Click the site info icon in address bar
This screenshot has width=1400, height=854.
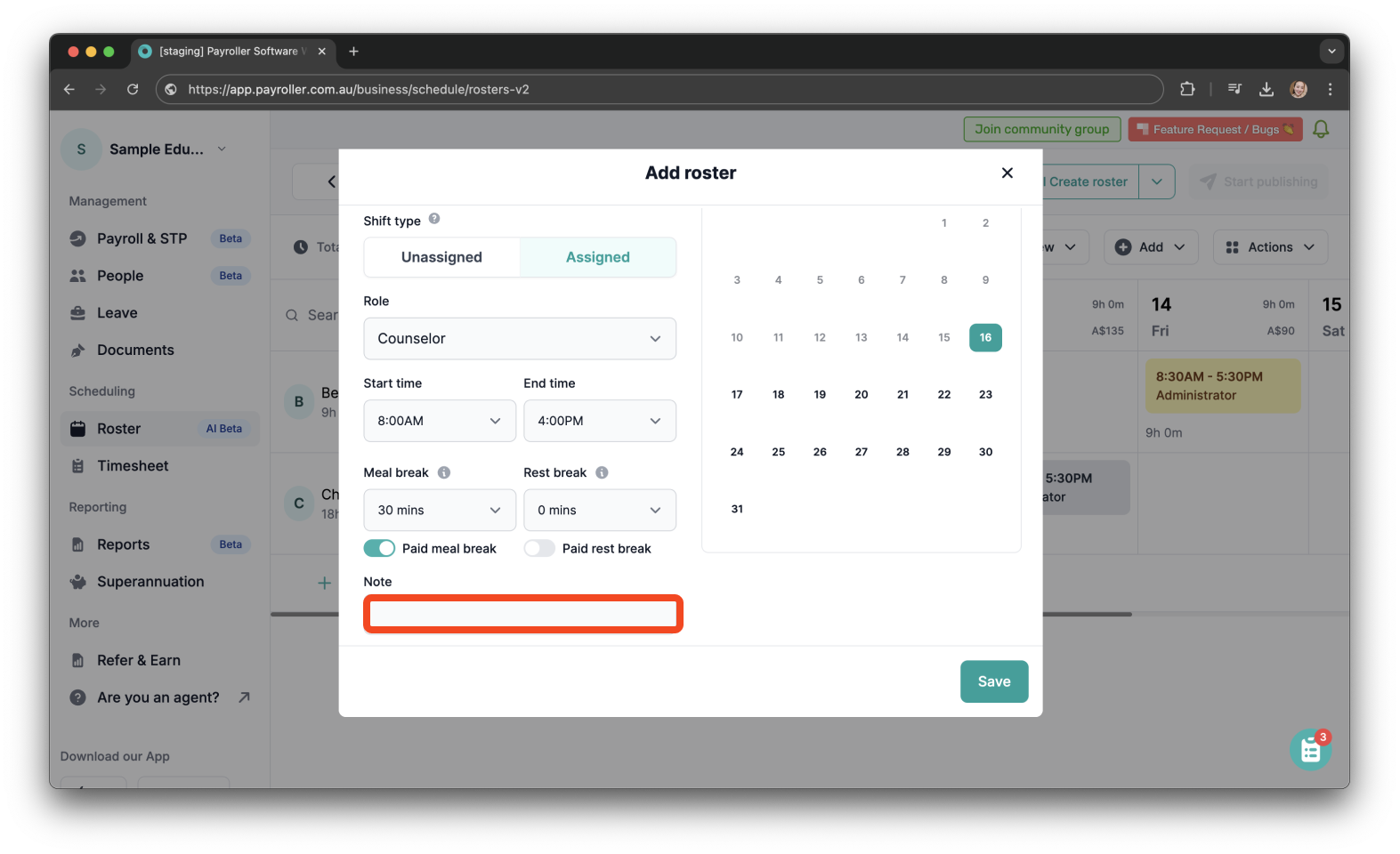point(171,89)
